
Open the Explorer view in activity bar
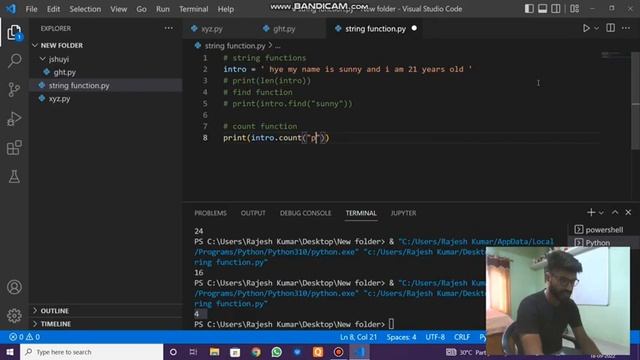coord(14,32)
